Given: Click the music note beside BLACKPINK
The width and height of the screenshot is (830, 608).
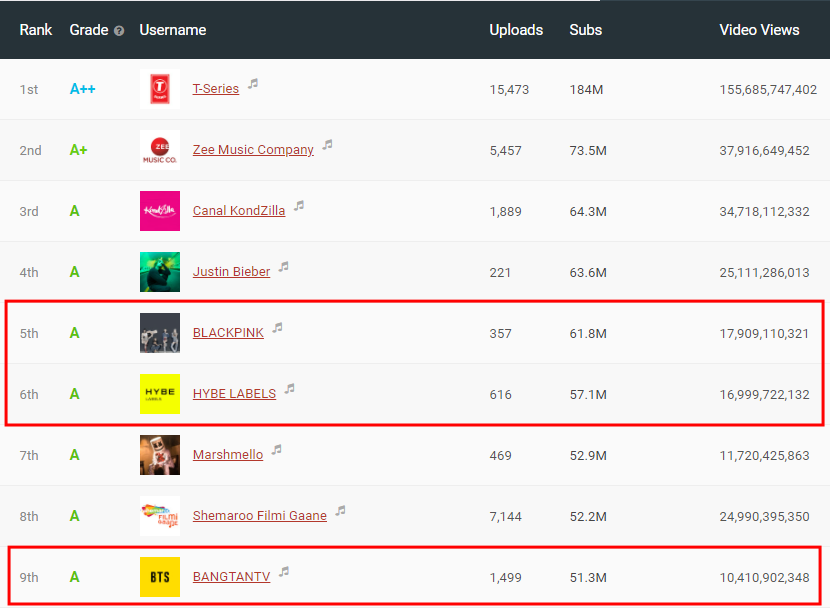Looking at the screenshot, I should click(278, 328).
